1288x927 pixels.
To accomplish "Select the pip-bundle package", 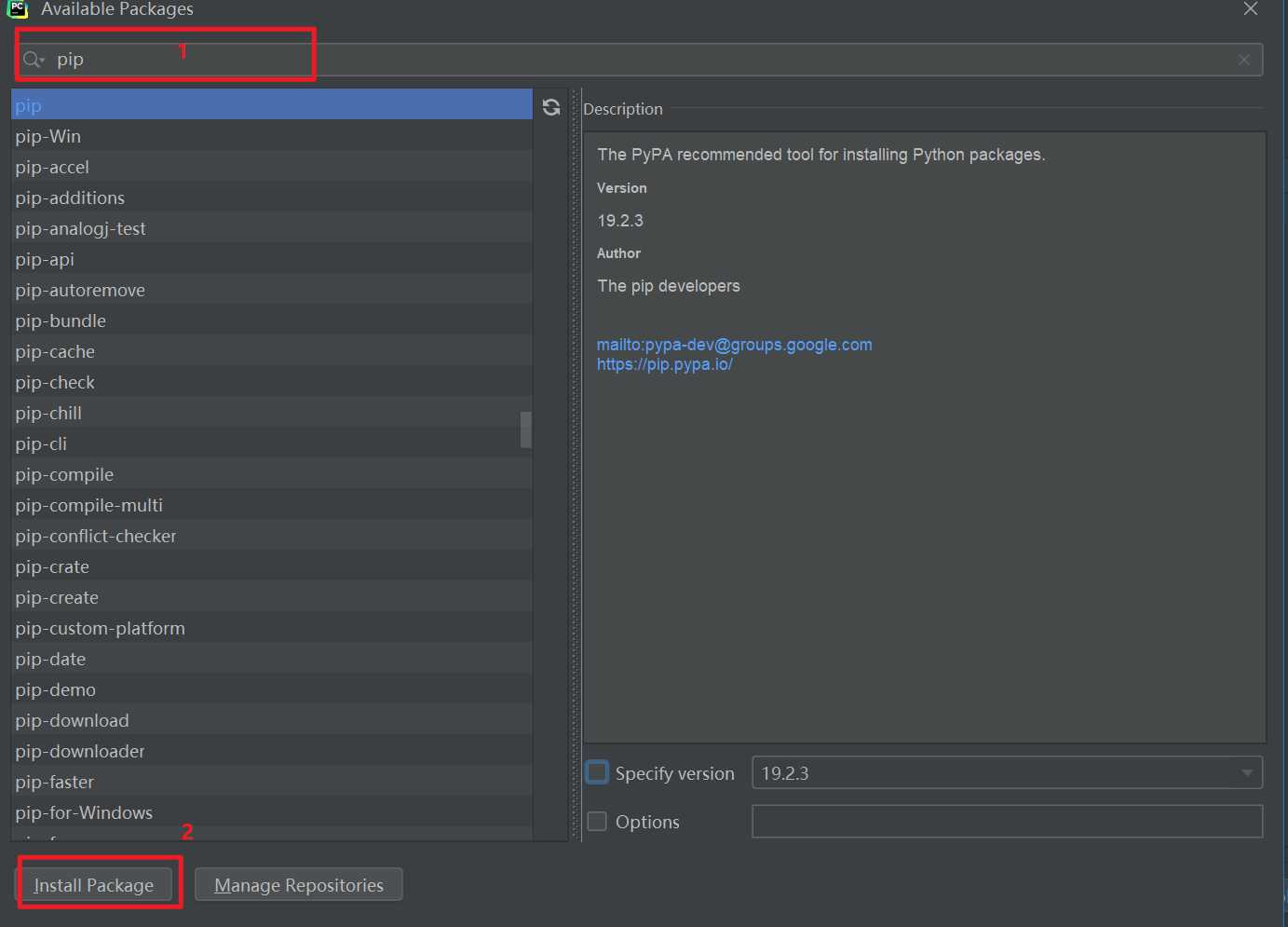I will click(x=271, y=320).
